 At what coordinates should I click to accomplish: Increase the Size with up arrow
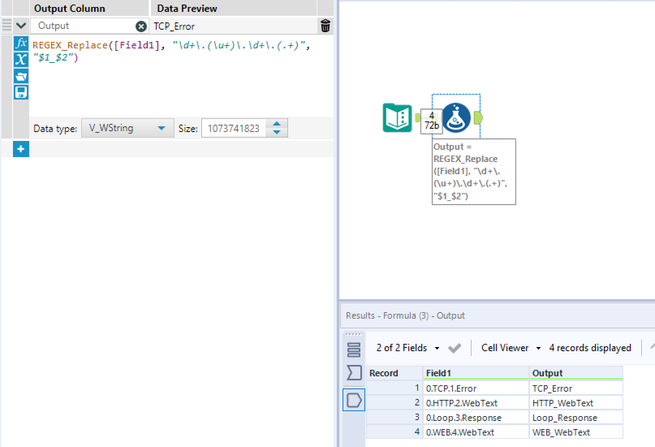click(277, 124)
